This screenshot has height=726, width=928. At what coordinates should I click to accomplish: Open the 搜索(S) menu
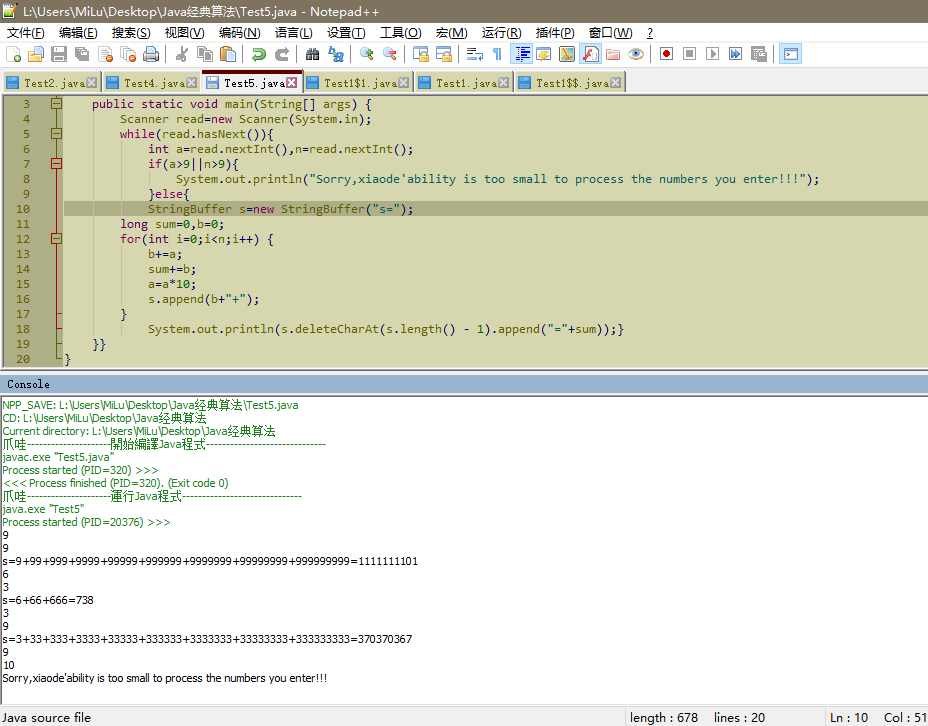[x=131, y=33]
